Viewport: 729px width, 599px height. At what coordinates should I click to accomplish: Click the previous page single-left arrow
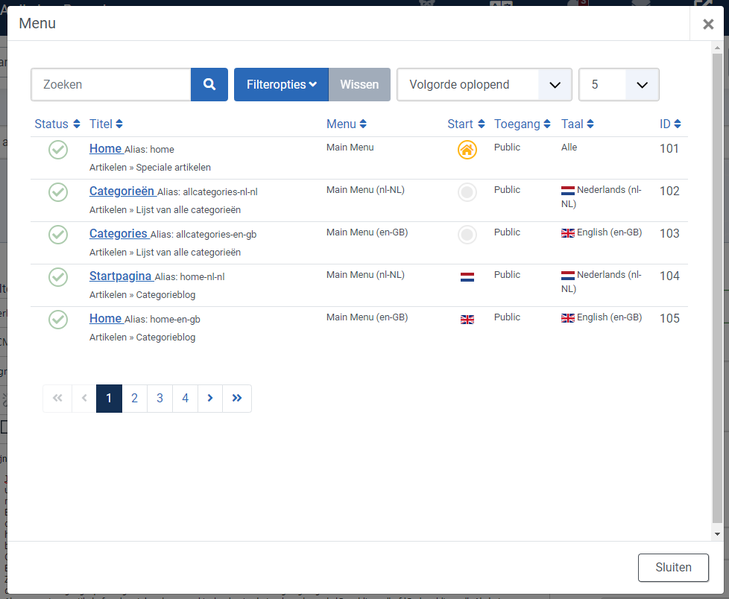pyautogui.click(x=84, y=399)
